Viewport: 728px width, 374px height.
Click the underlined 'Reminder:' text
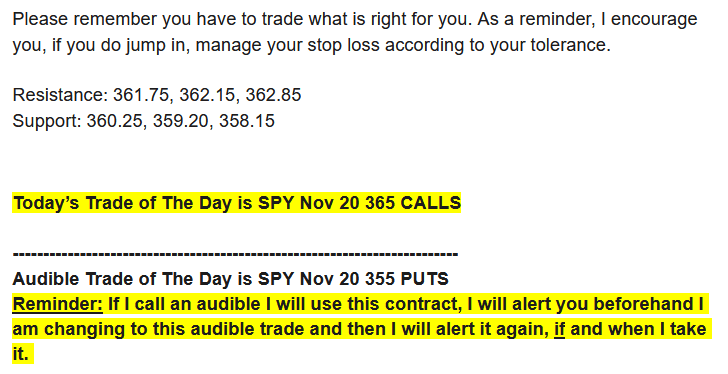58,304
